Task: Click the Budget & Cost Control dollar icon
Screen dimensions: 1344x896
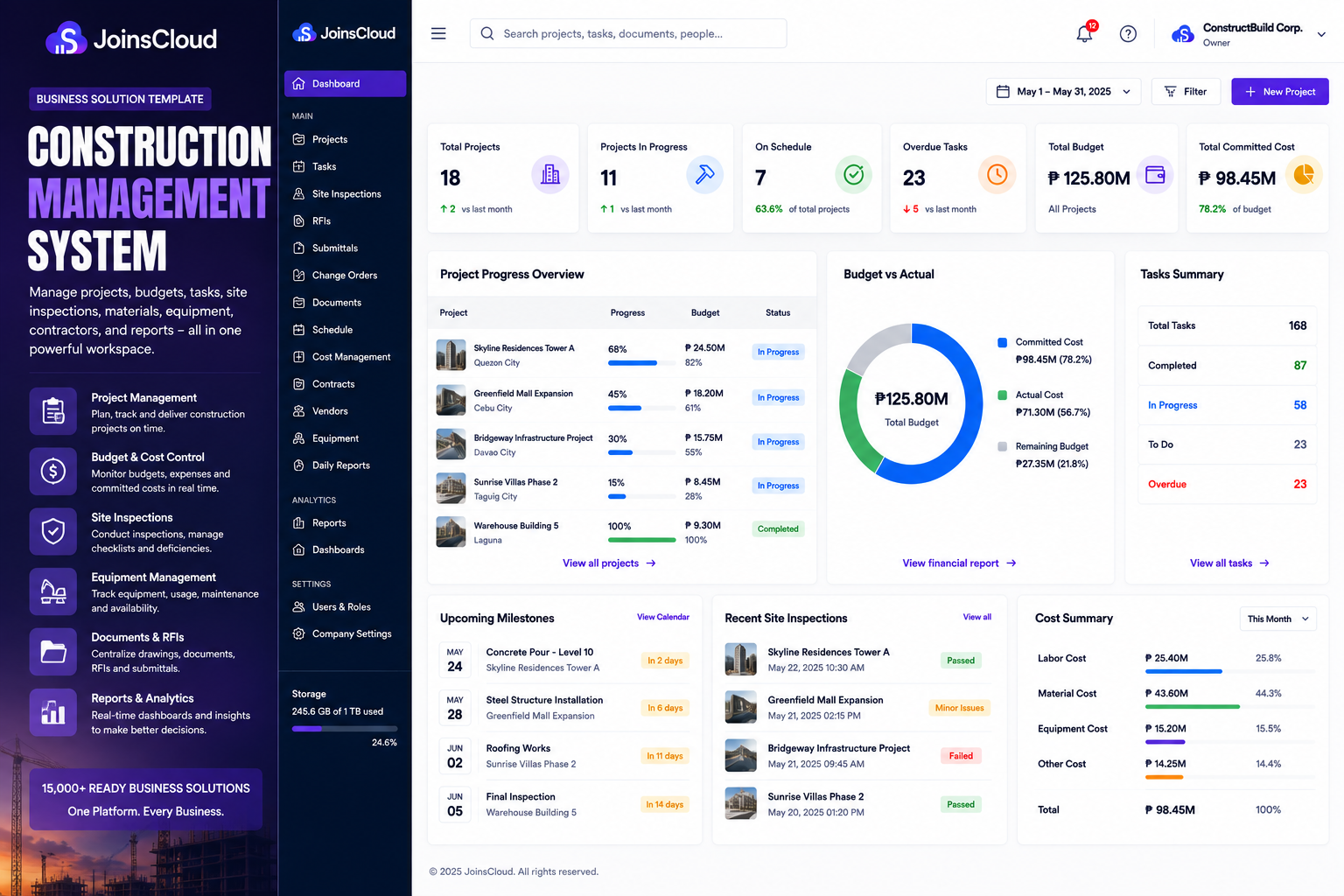Action: (x=53, y=472)
